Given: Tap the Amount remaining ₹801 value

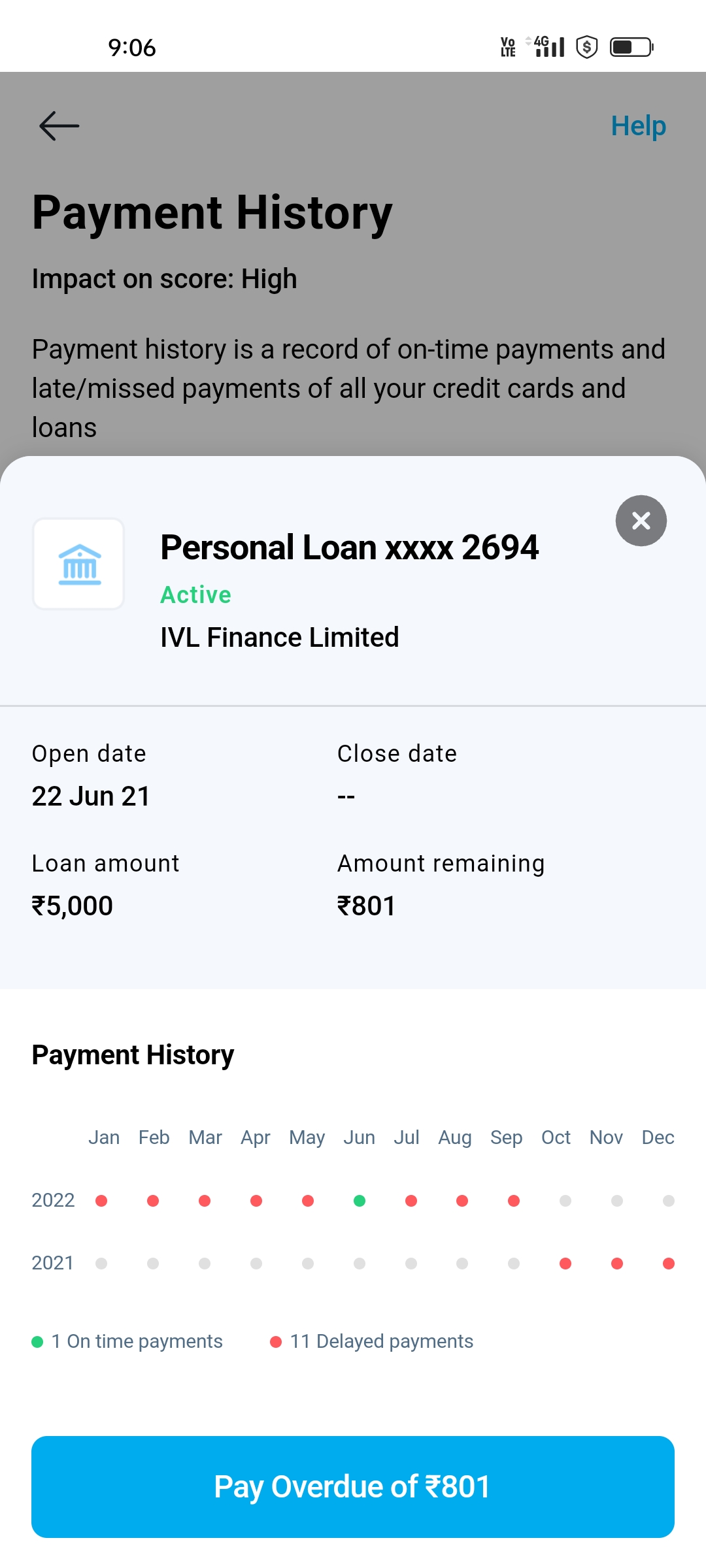Looking at the screenshot, I should point(366,906).
